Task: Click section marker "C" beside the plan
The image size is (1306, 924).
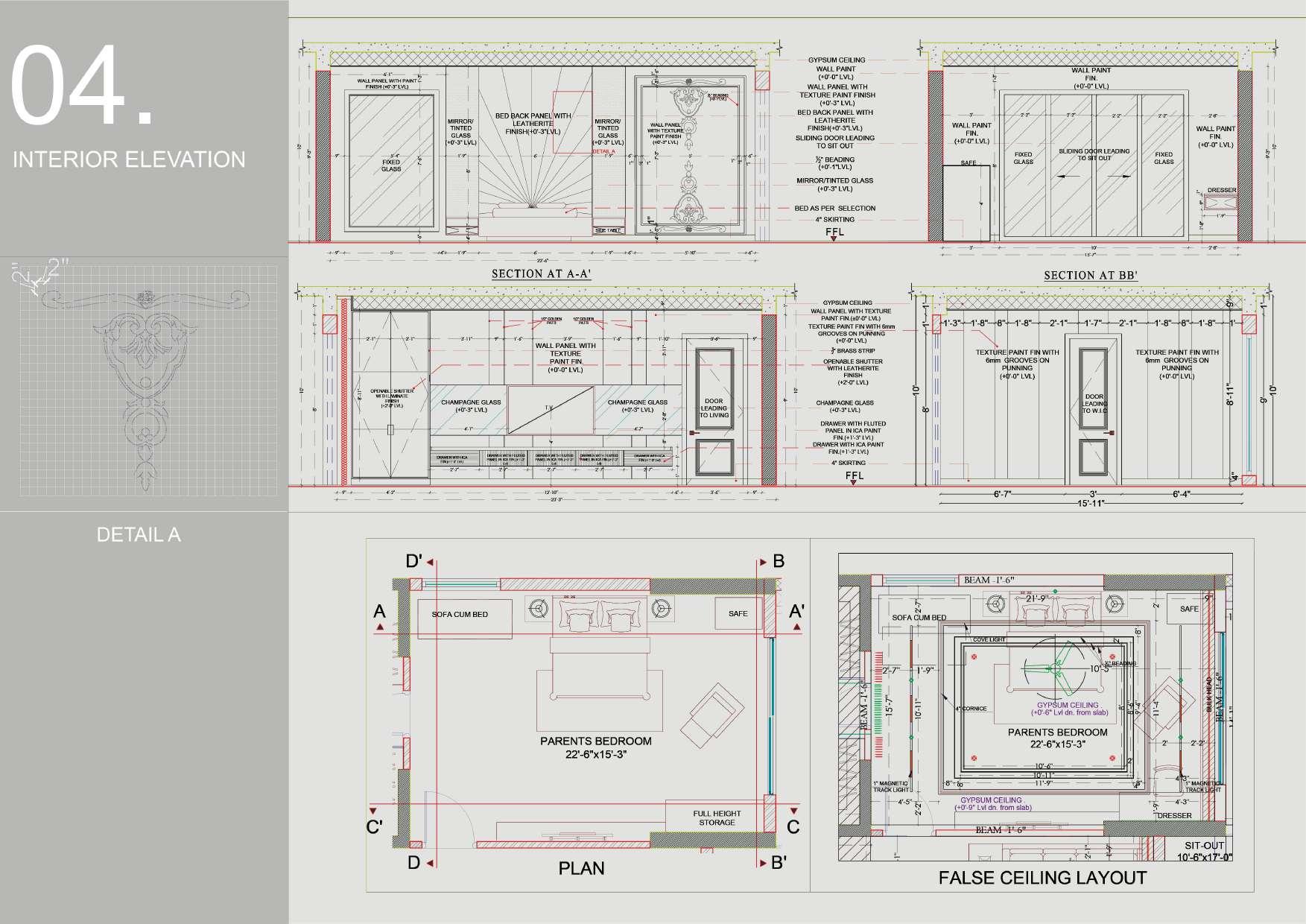Action: pos(793,827)
